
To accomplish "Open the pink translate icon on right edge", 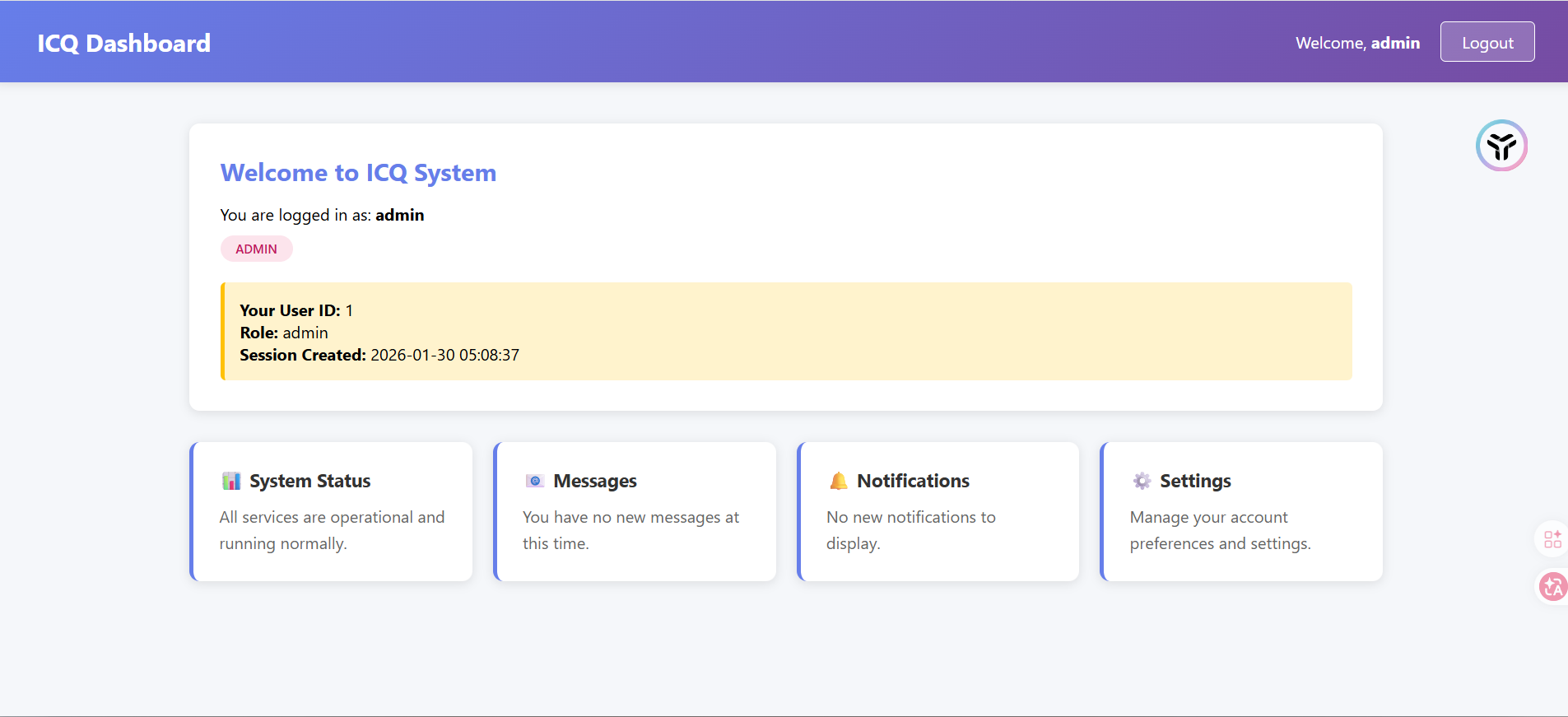I will tap(1552, 587).
